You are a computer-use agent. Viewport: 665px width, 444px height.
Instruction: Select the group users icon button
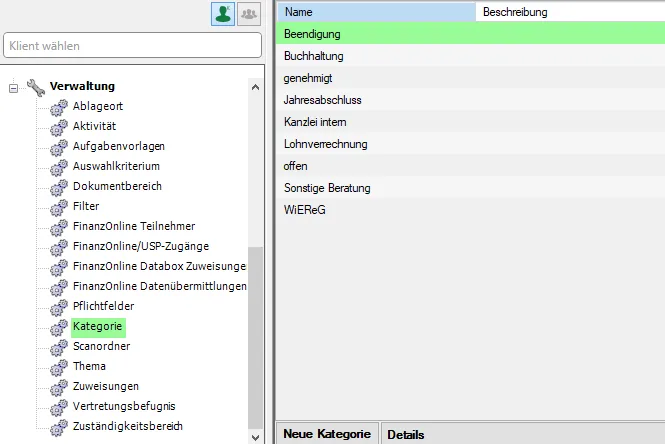click(x=249, y=14)
